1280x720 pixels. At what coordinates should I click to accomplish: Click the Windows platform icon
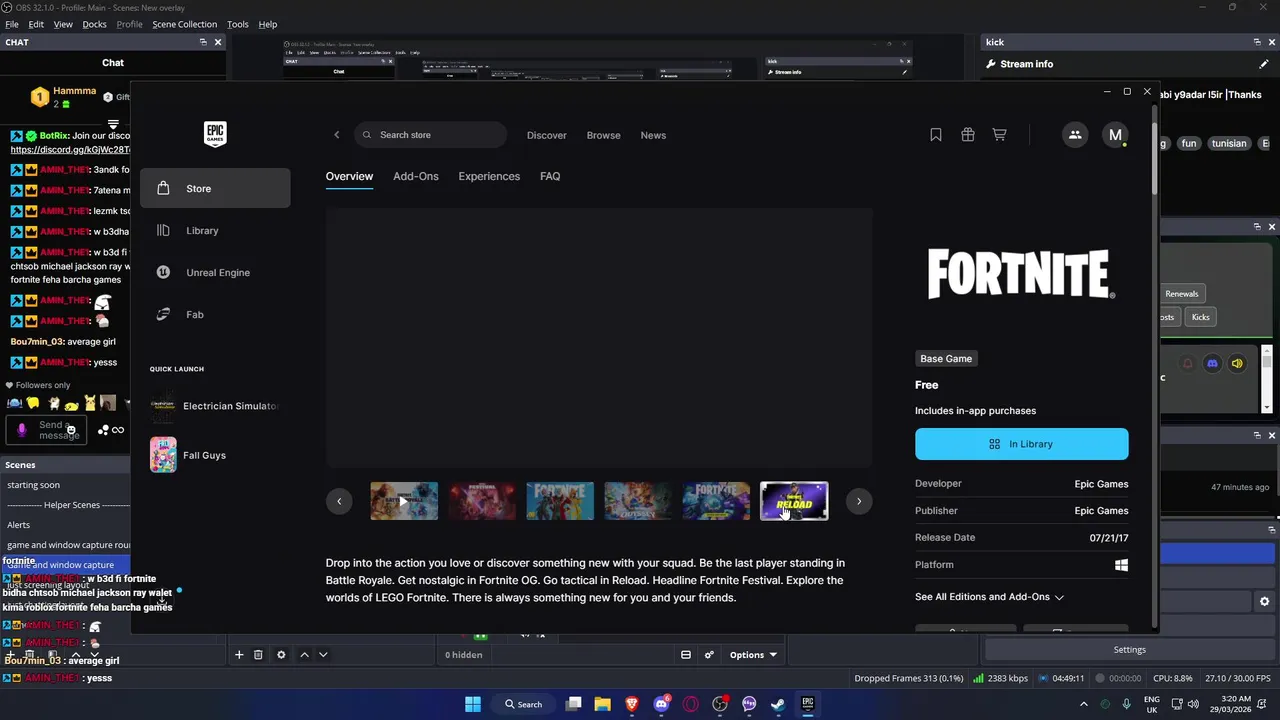1121,565
